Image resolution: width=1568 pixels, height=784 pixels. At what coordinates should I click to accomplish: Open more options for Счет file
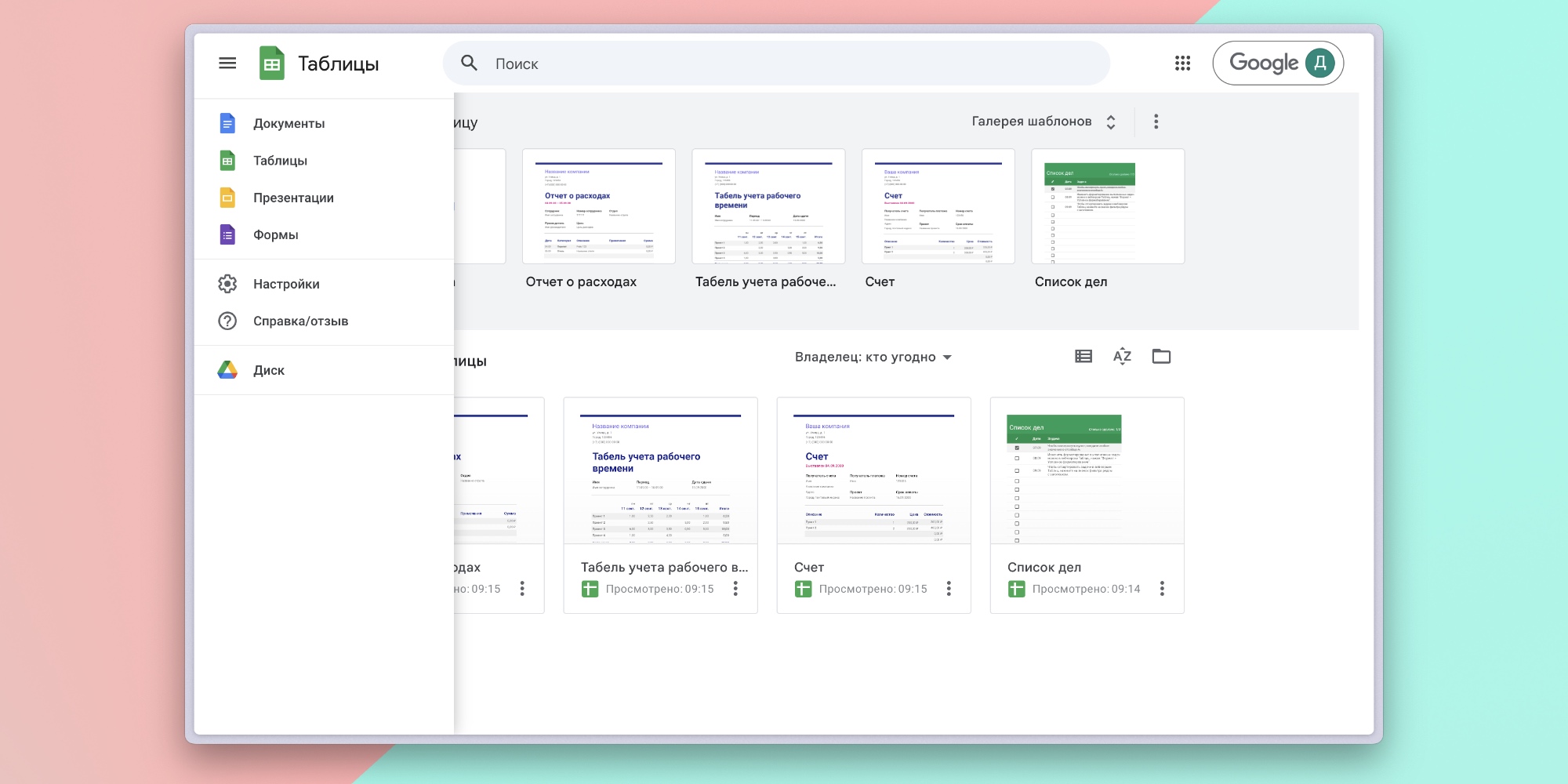(x=949, y=589)
